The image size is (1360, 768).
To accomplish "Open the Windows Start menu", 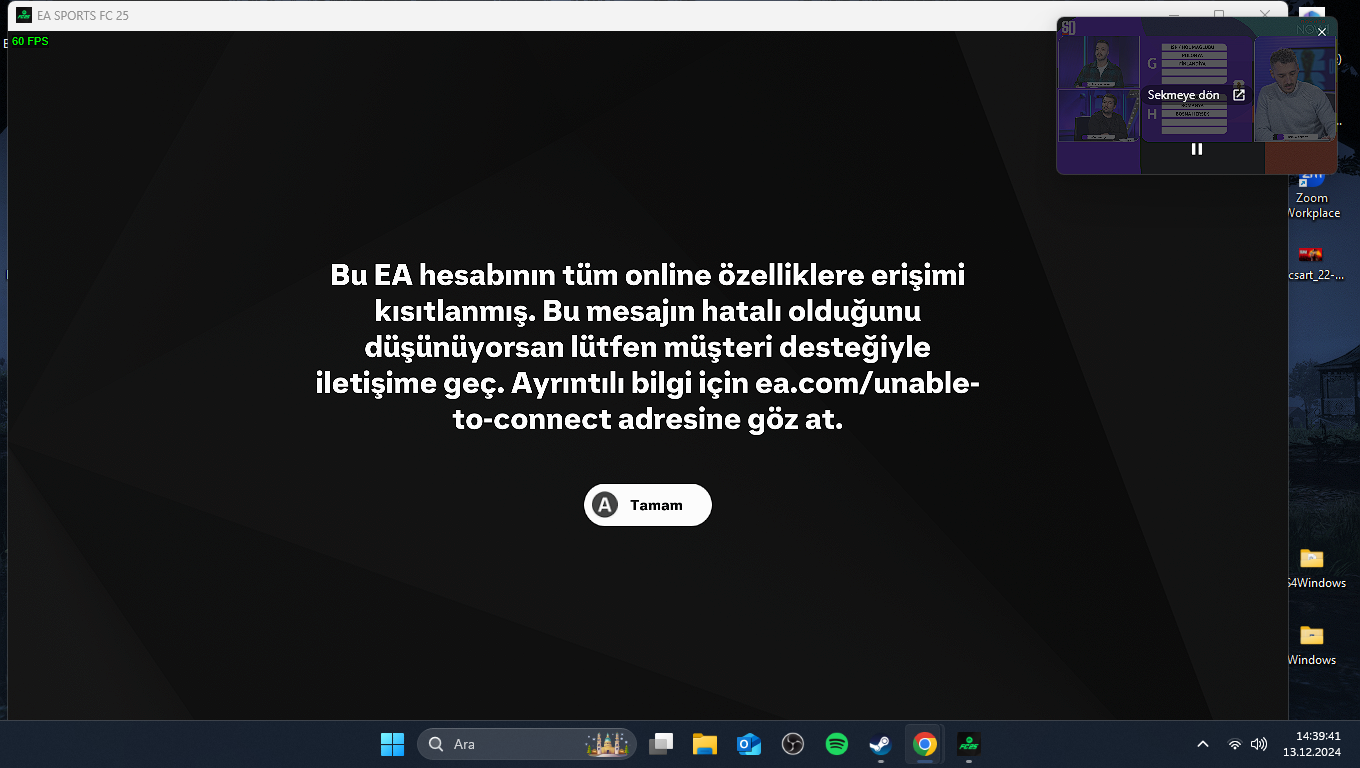I will click(392, 744).
